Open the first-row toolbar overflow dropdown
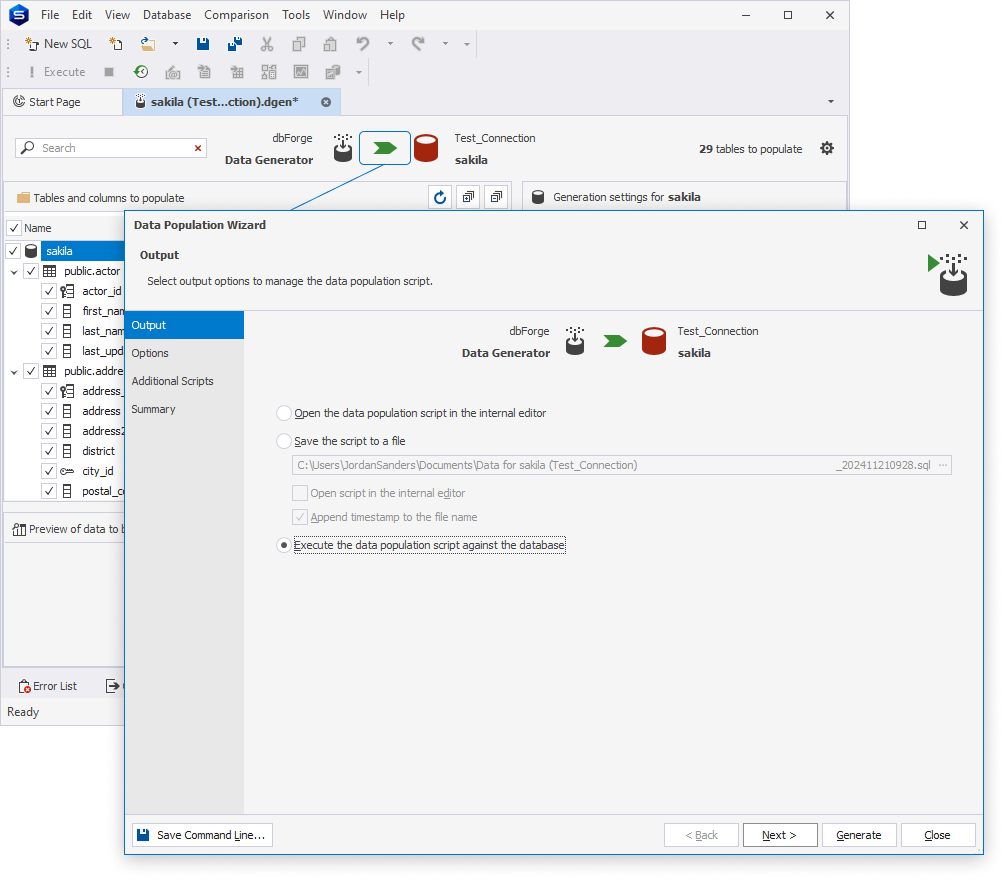The image size is (1004, 880). point(467,44)
